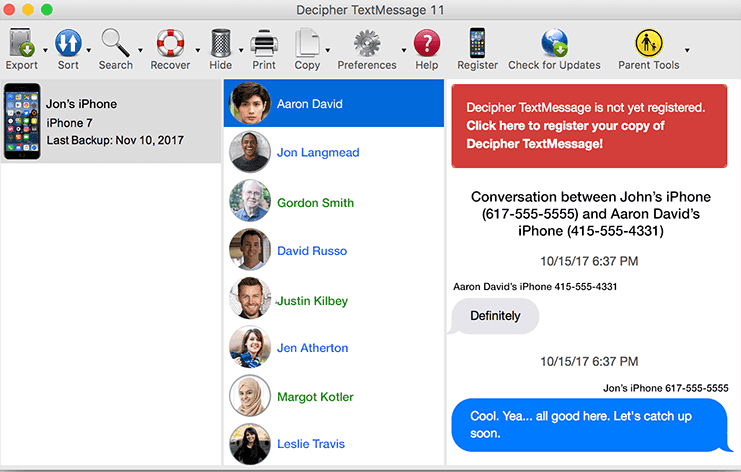Select Jon's iPhone device in the sidebar
741x472 pixels.
(111, 122)
